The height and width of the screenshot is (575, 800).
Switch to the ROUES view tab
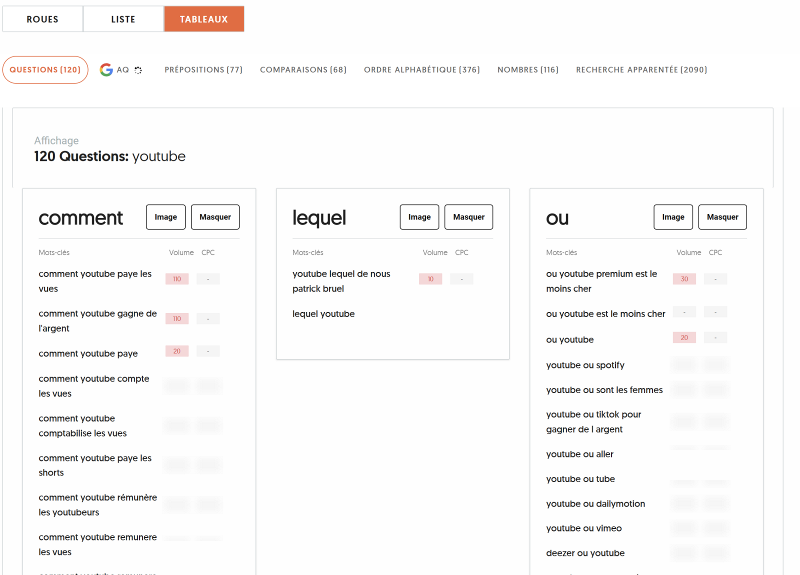[42, 19]
